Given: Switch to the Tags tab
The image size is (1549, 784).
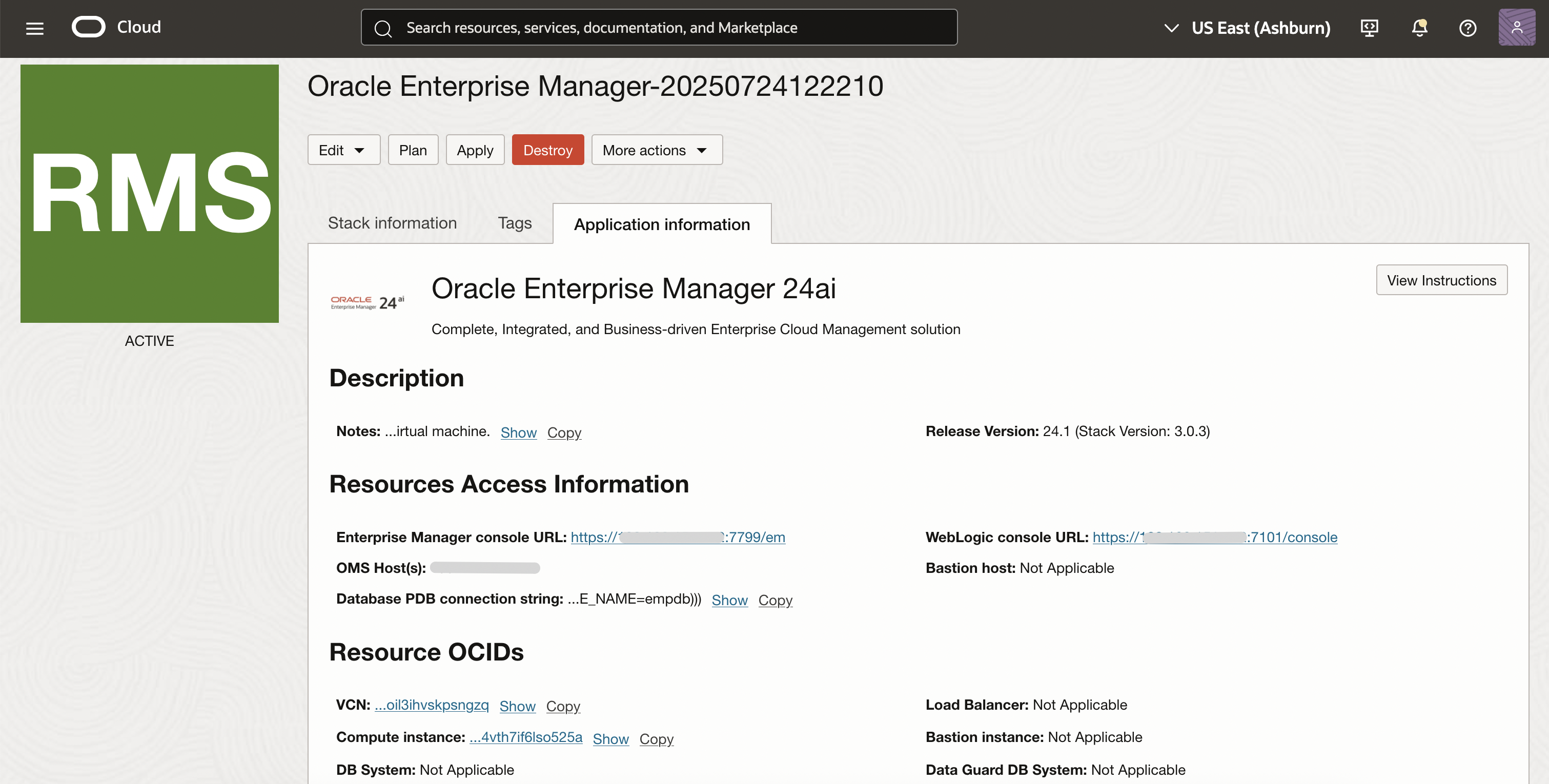Looking at the screenshot, I should [514, 223].
